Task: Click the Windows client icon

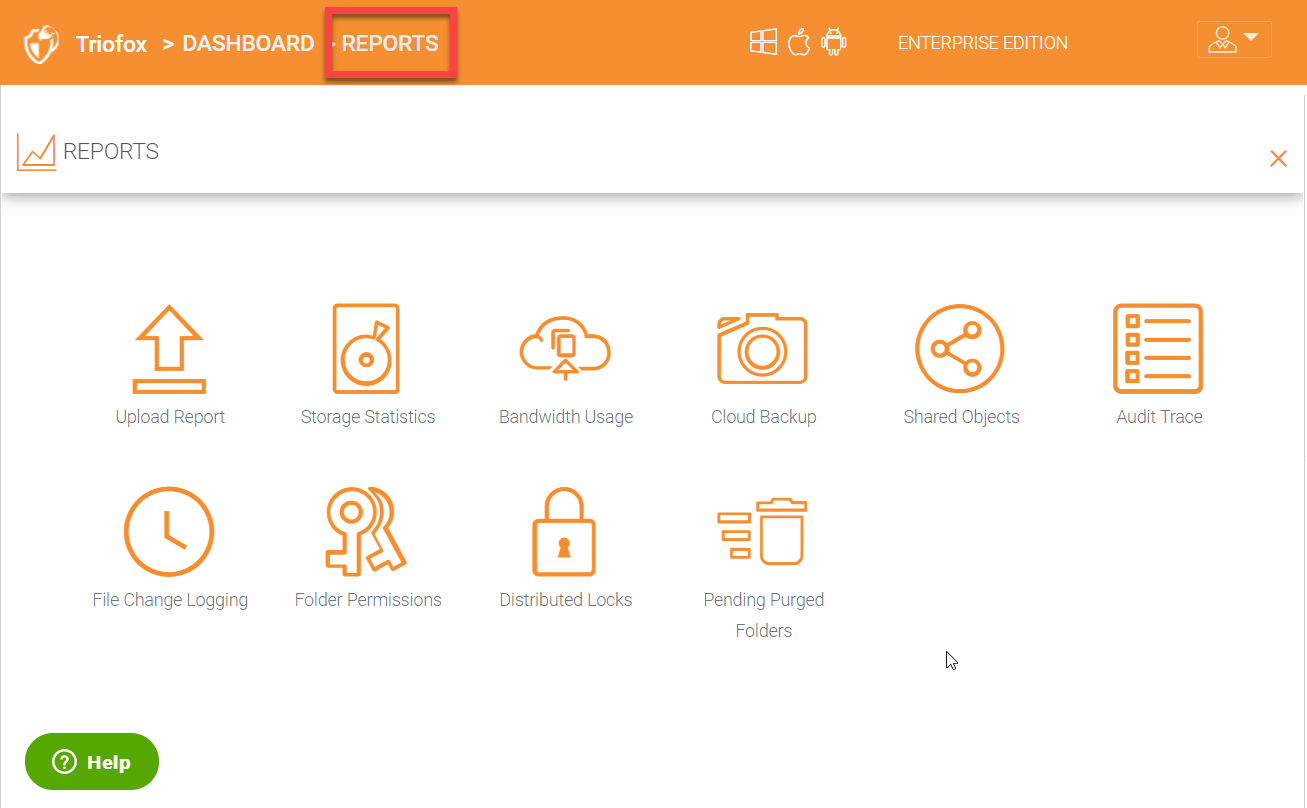Action: [x=764, y=42]
